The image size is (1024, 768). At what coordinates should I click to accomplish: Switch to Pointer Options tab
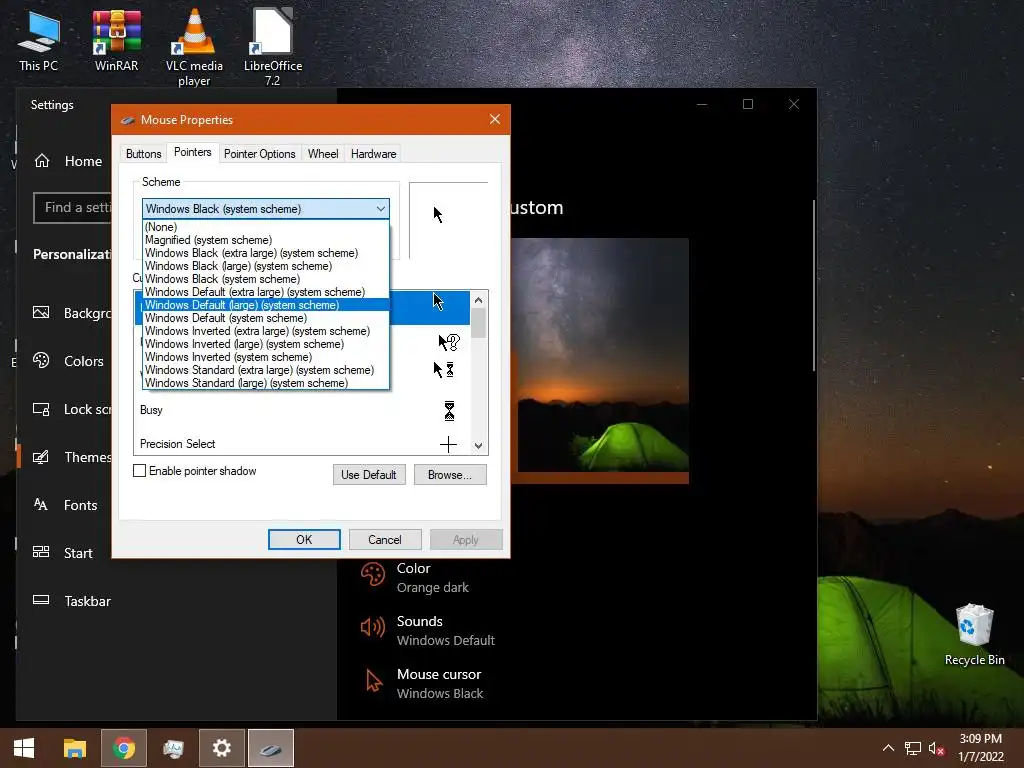coord(259,153)
